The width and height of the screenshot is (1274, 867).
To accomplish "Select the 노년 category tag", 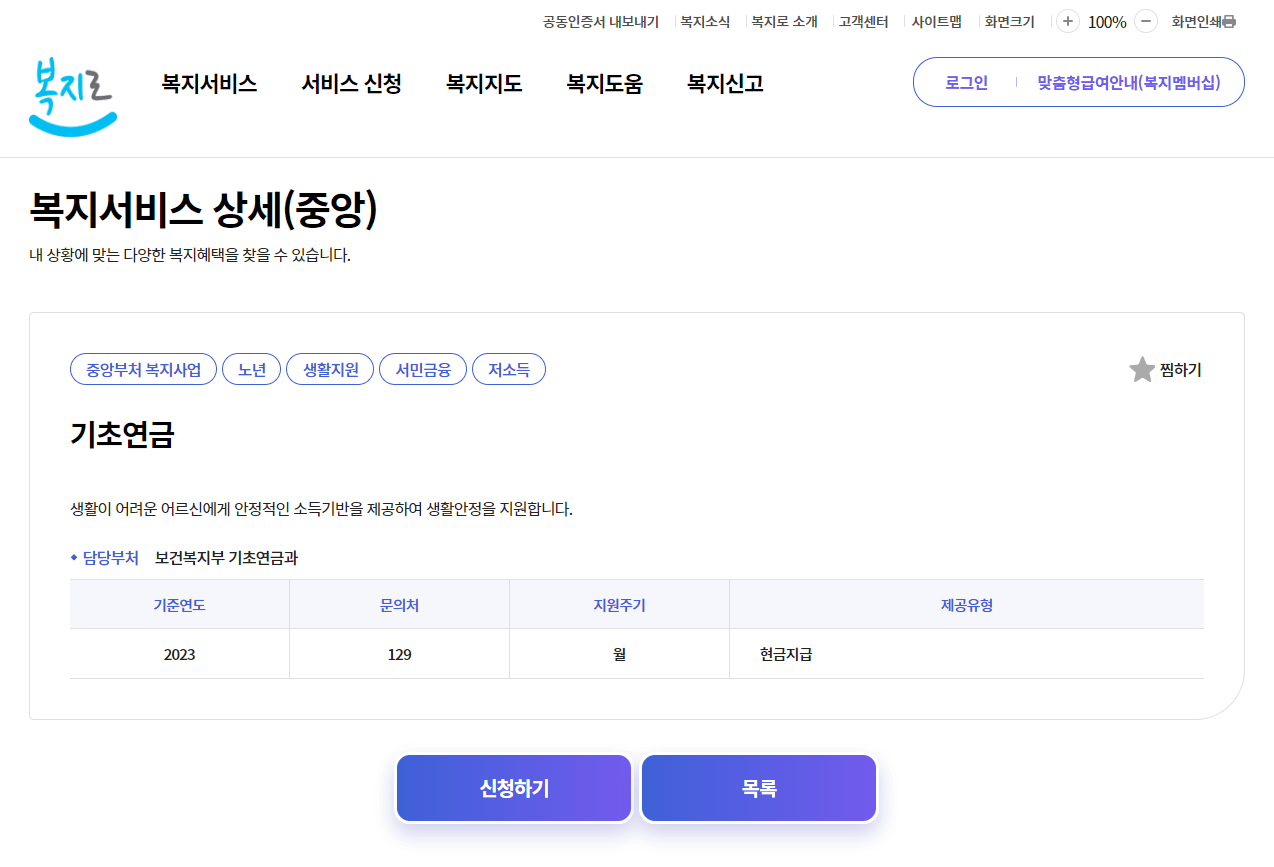I will [251, 369].
